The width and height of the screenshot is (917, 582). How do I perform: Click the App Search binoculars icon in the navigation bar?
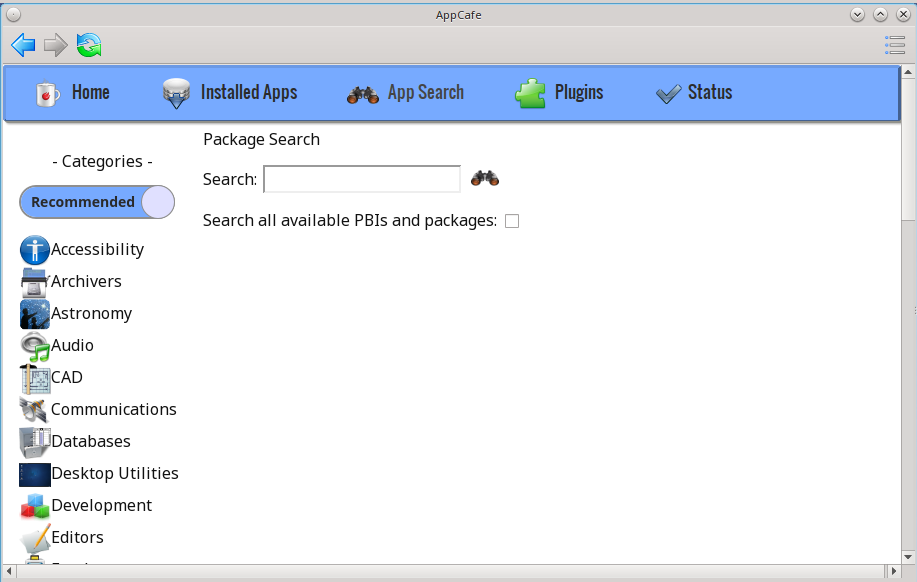click(363, 94)
